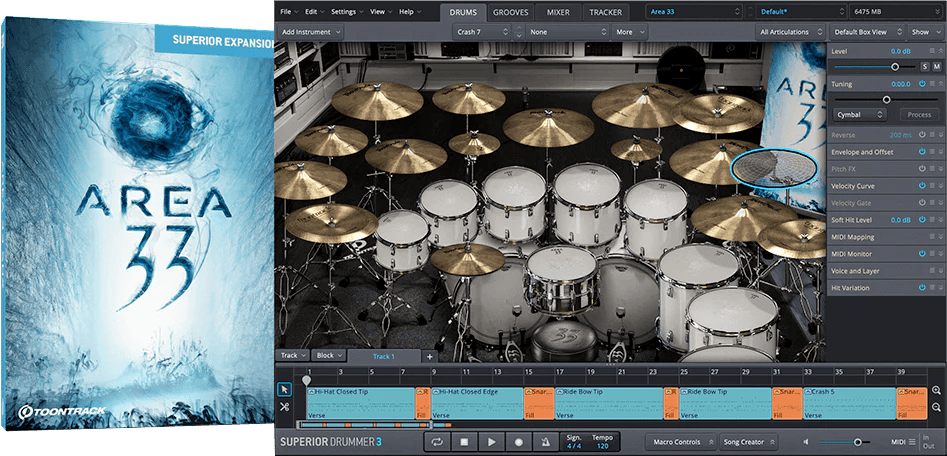Open the File menu
The width and height of the screenshot is (947, 456).
[289, 11]
